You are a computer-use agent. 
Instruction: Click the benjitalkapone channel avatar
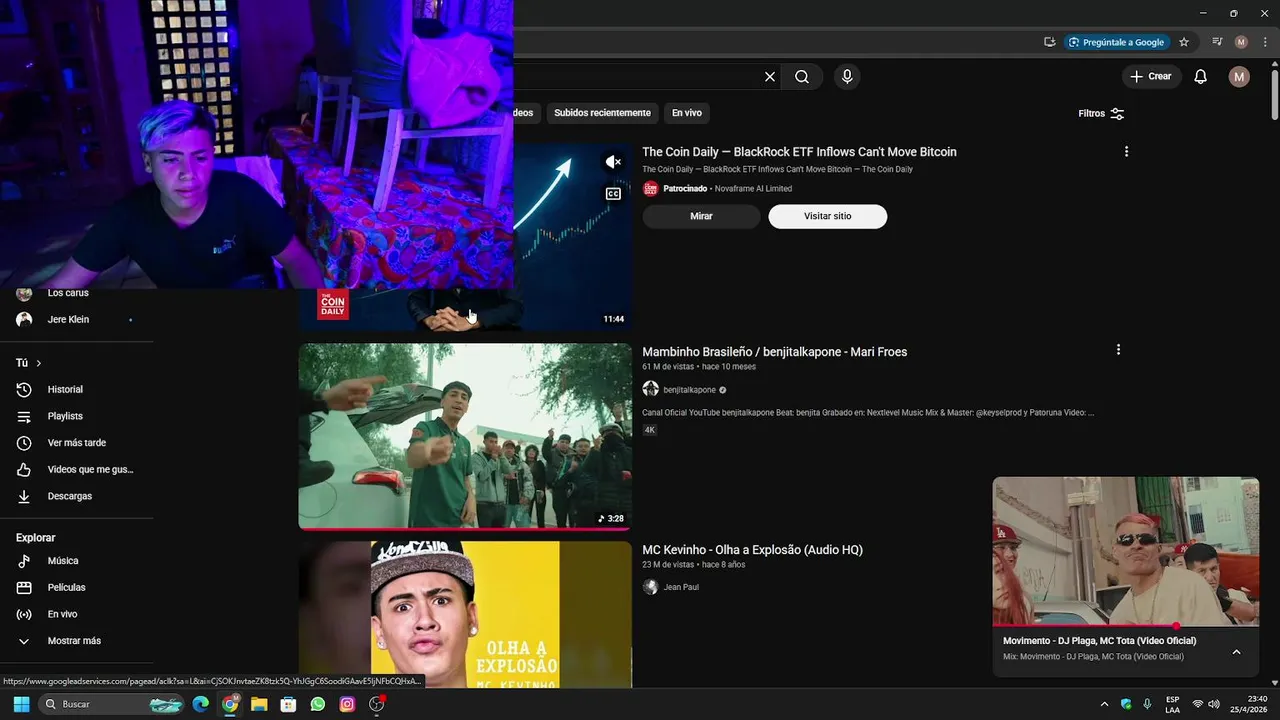(650, 389)
